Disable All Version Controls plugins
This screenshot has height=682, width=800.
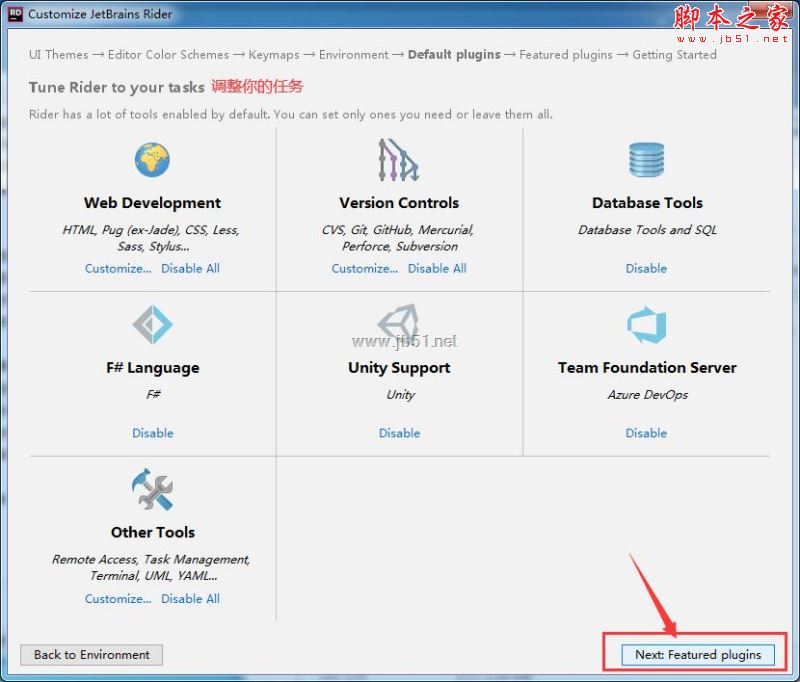point(437,268)
